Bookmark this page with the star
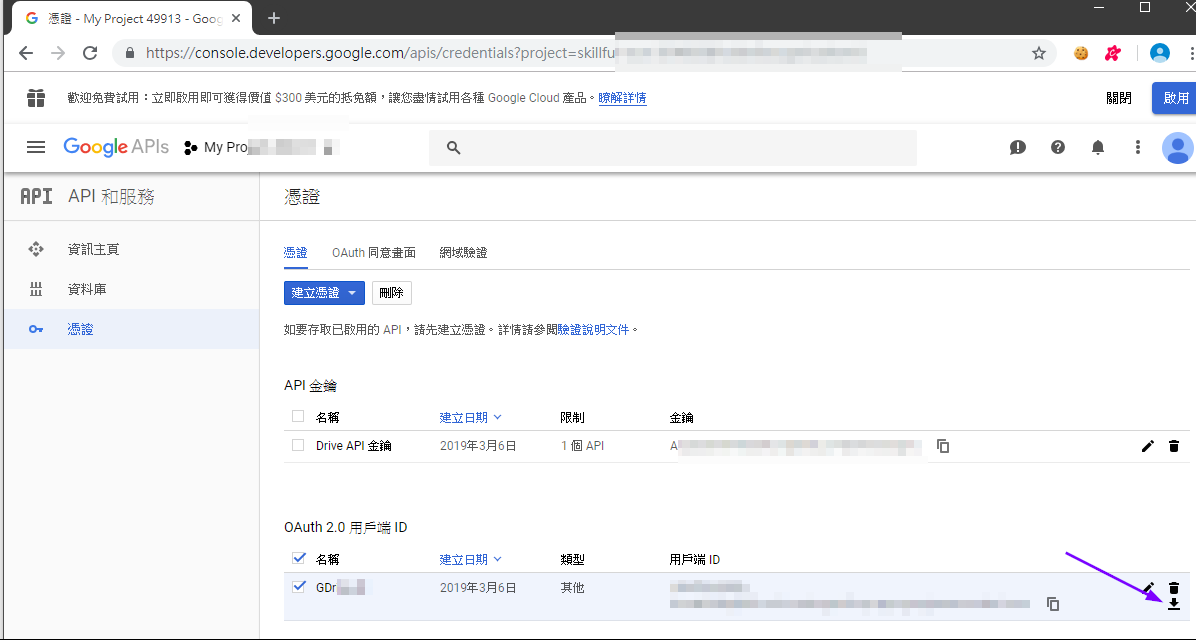The width and height of the screenshot is (1196, 640). 1039,53
